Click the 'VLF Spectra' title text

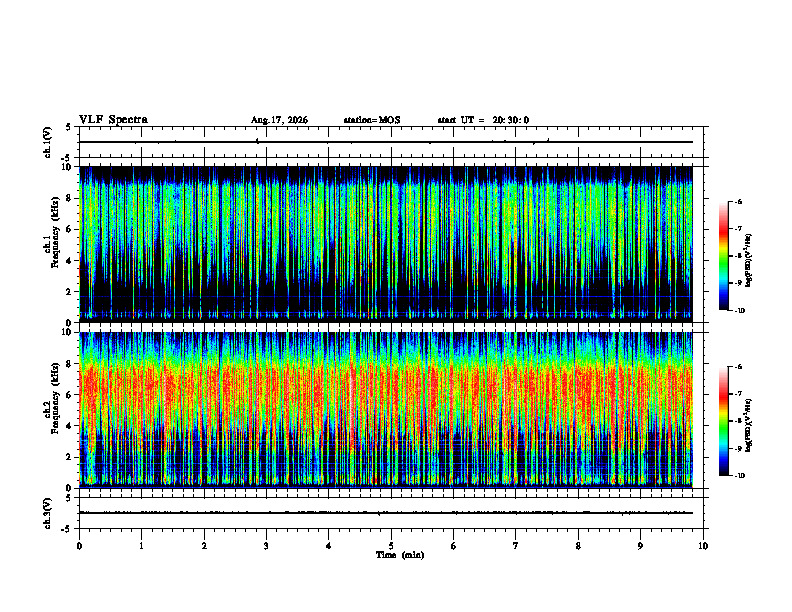[113, 120]
